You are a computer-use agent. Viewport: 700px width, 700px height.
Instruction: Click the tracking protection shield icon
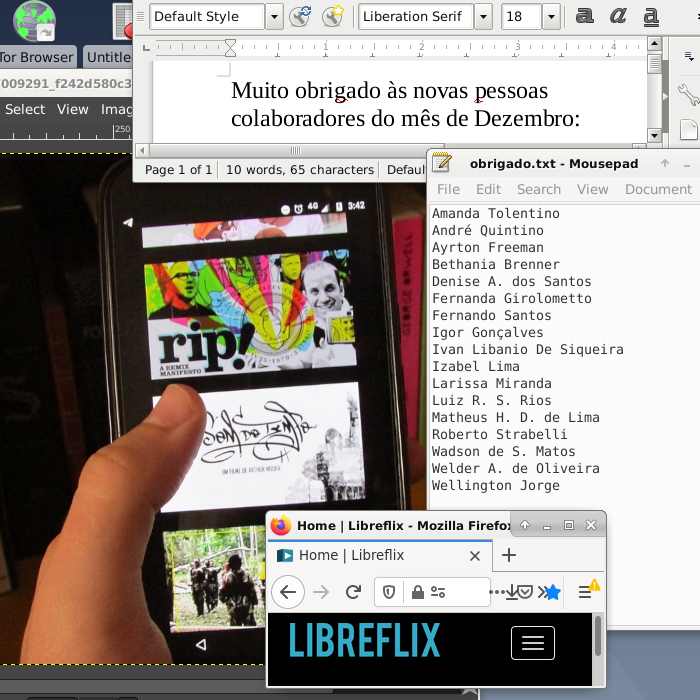[x=389, y=592]
